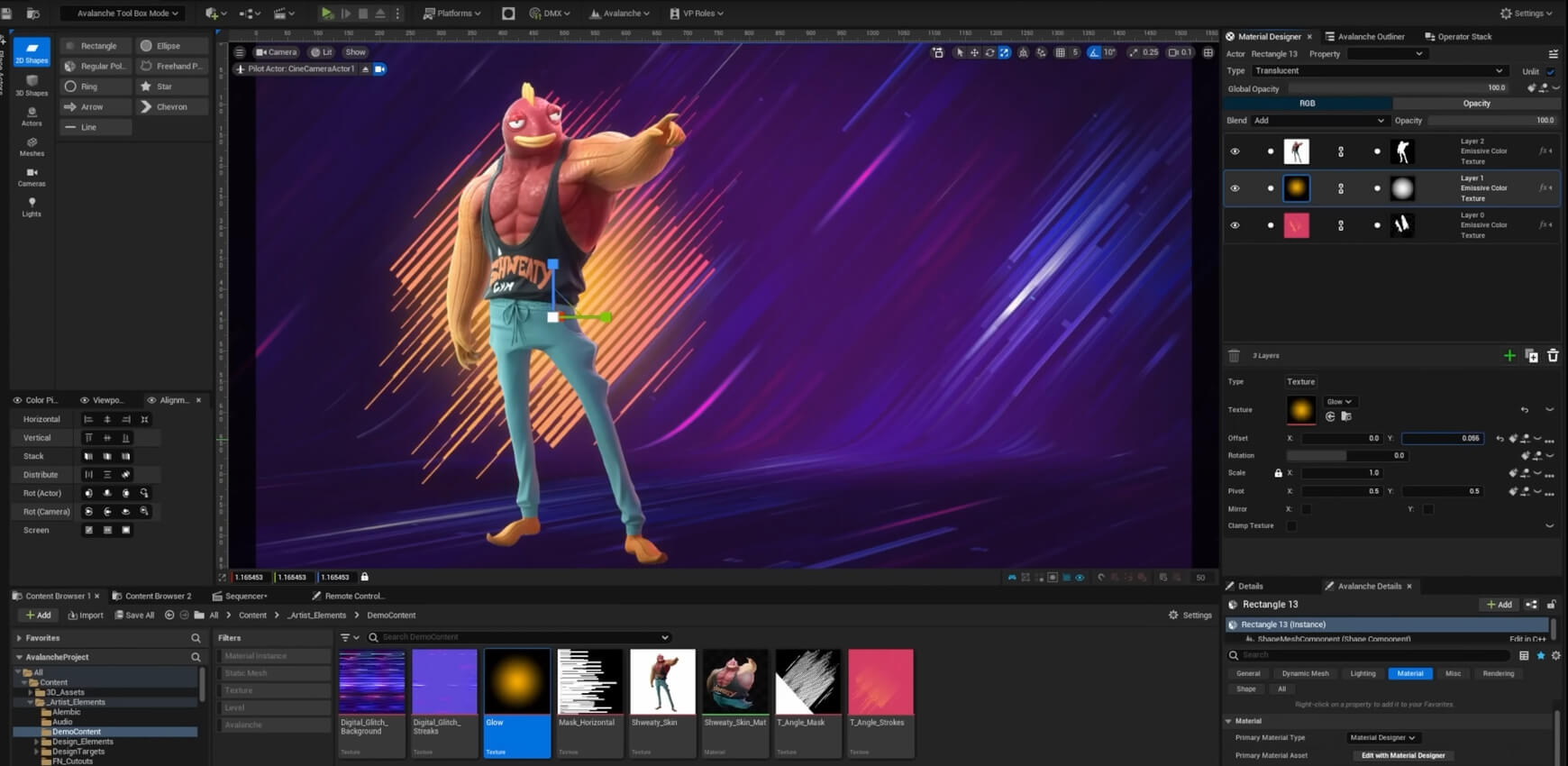This screenshot has height=766, width=1568.
Task: Switch to Avalanche Outliner tab
Action: (x=1364, y=37)
